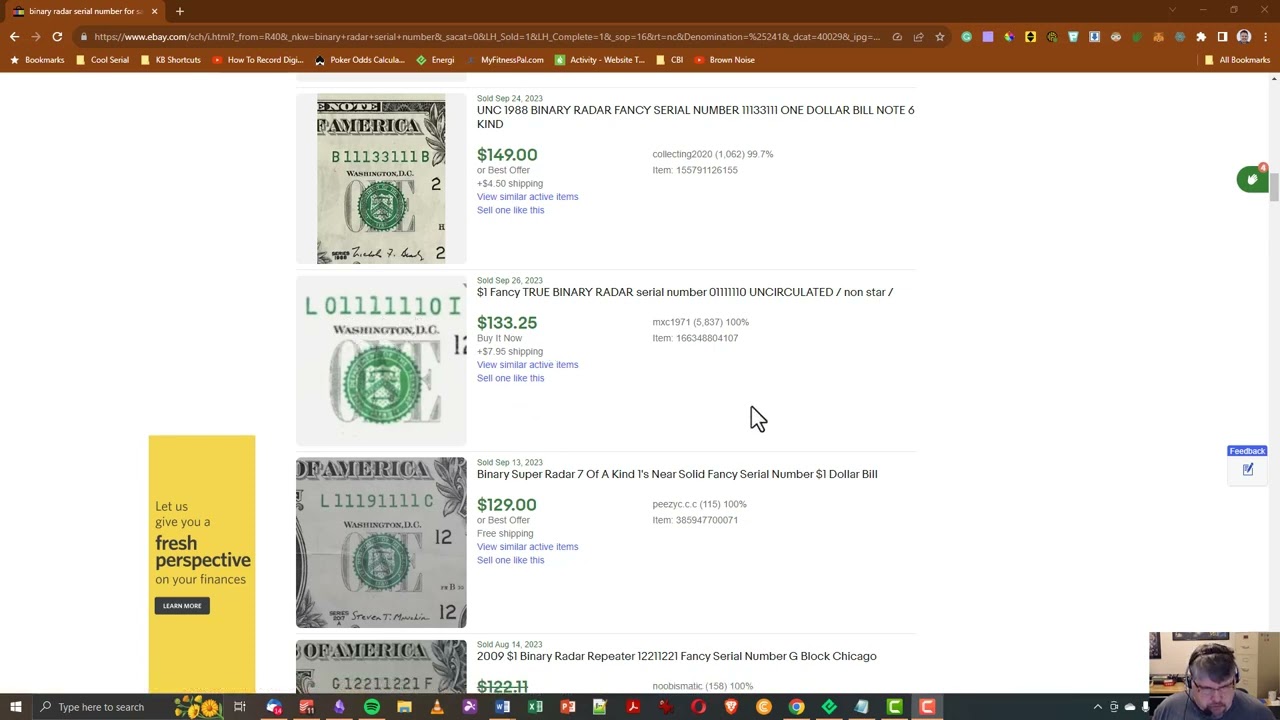Open PowerPoint from the taskbar
The height and width of the screenshot is (720, 1280).
568,707
